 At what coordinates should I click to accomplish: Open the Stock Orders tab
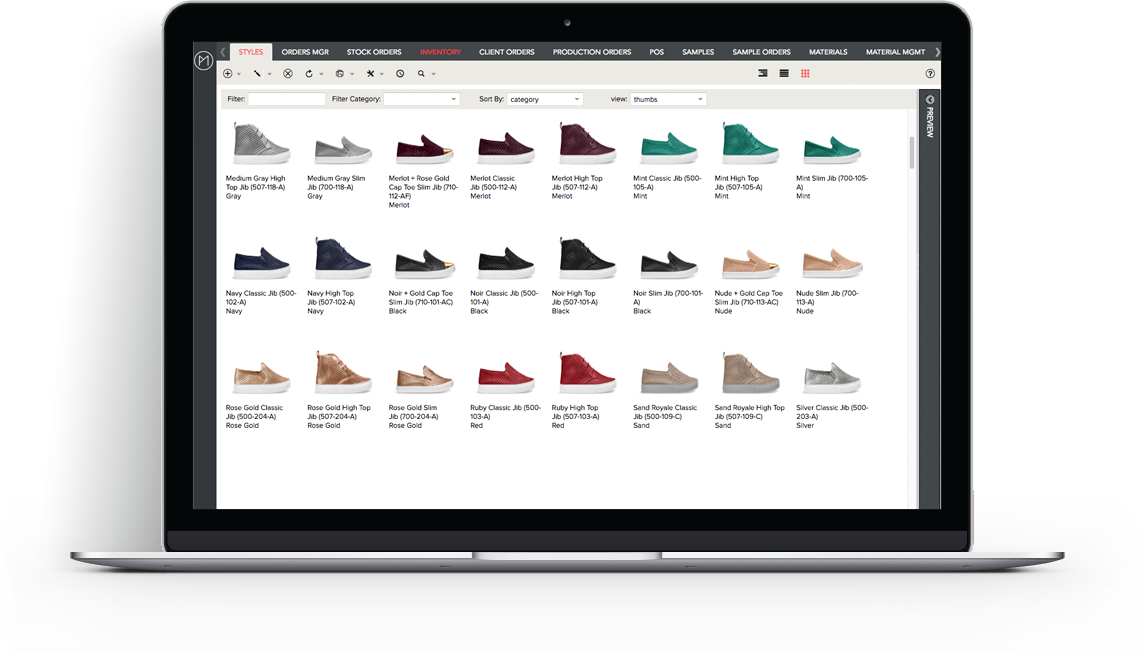click(374, 52)
